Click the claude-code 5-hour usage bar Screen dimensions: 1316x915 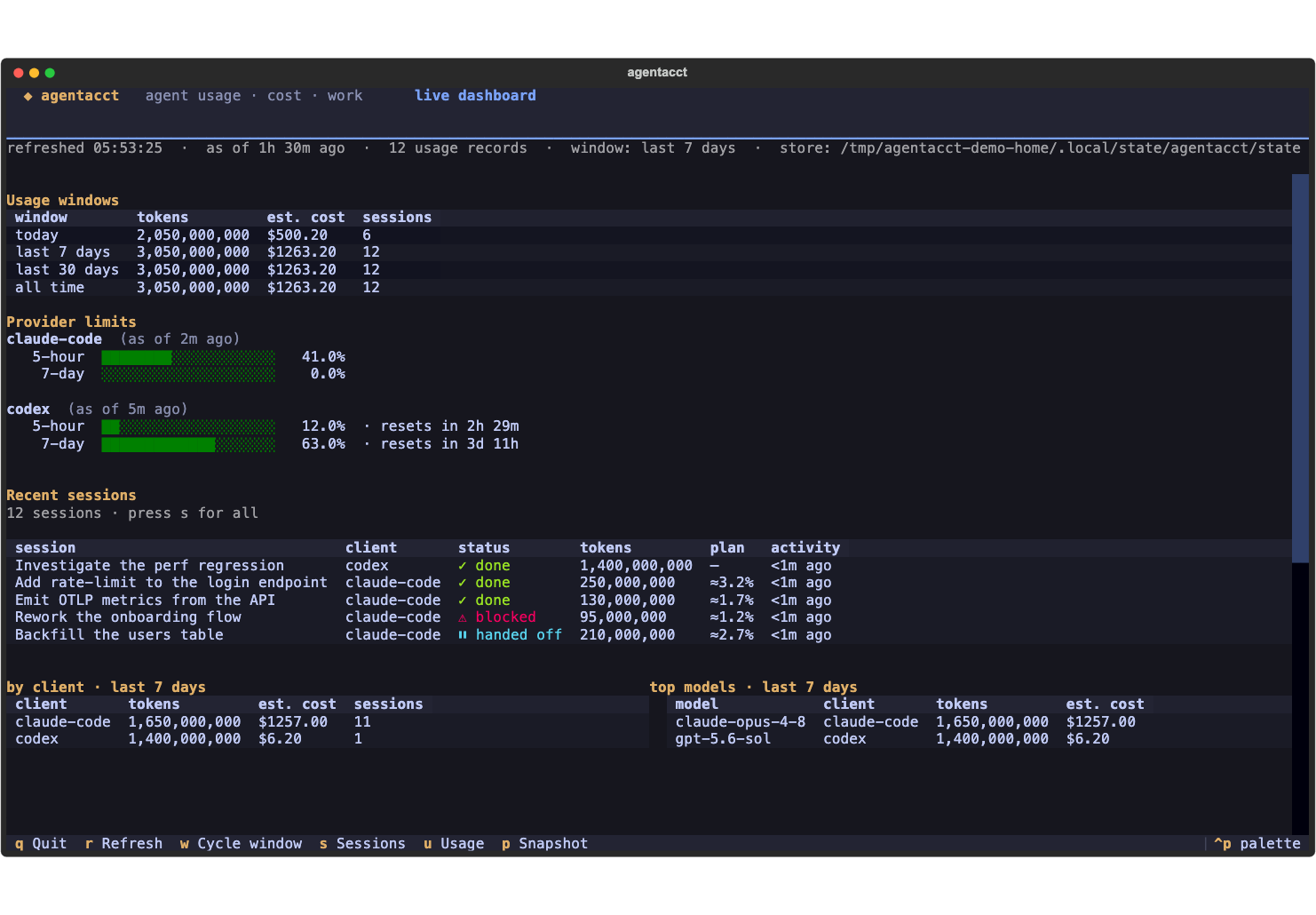(x=188, y=357)
